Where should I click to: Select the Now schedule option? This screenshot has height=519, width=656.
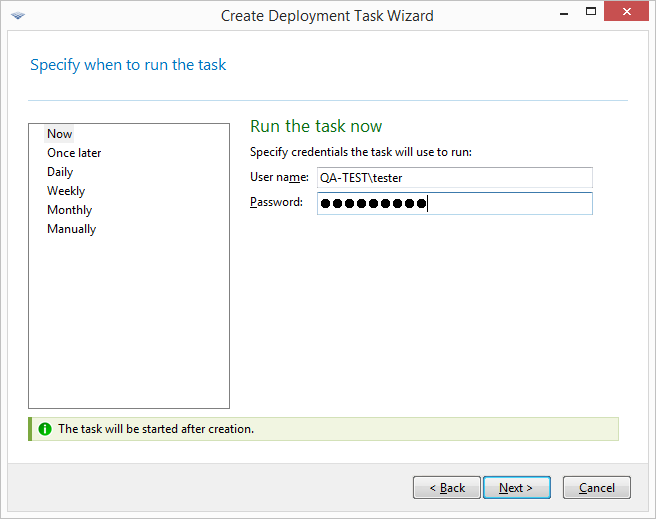coord(59,134)
